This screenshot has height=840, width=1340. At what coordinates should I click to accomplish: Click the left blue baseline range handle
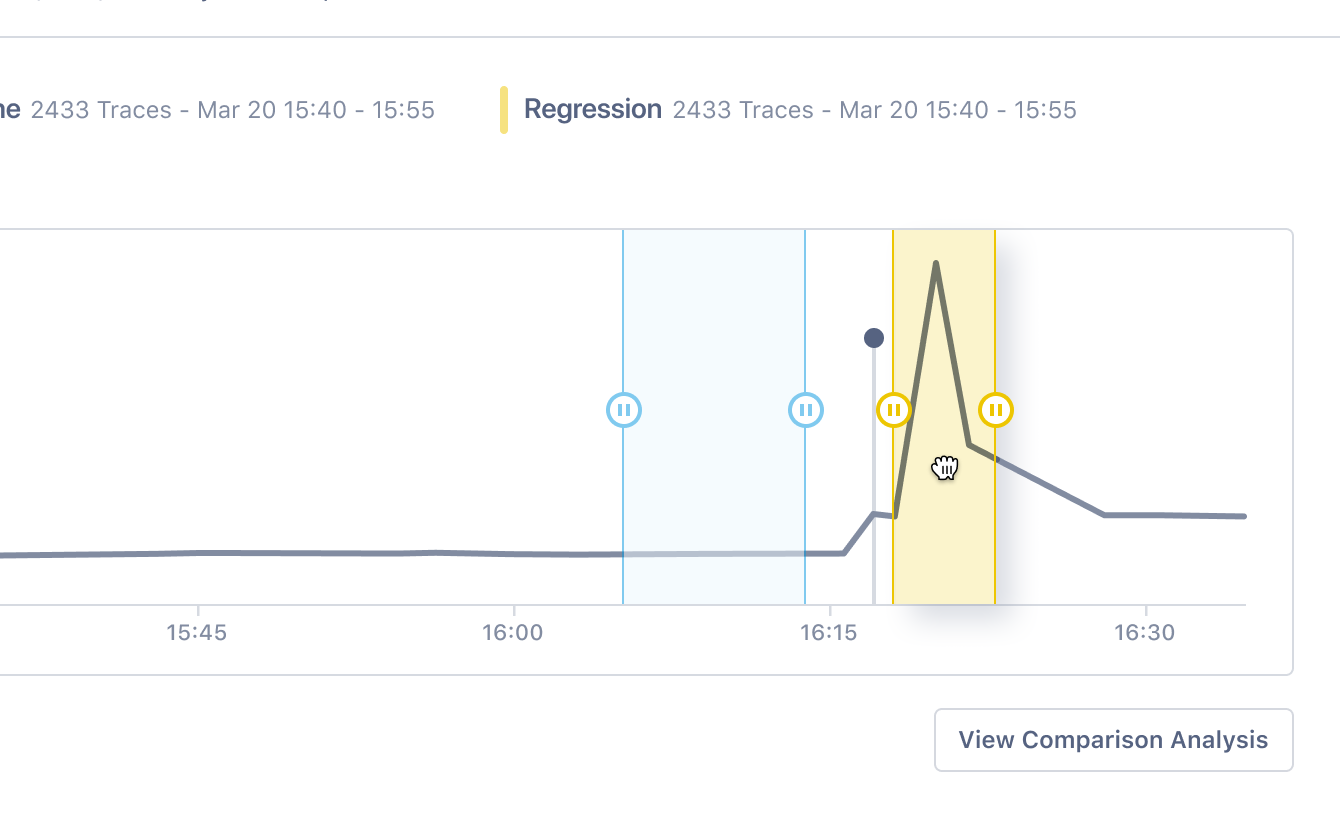click(x=624, y=410)
